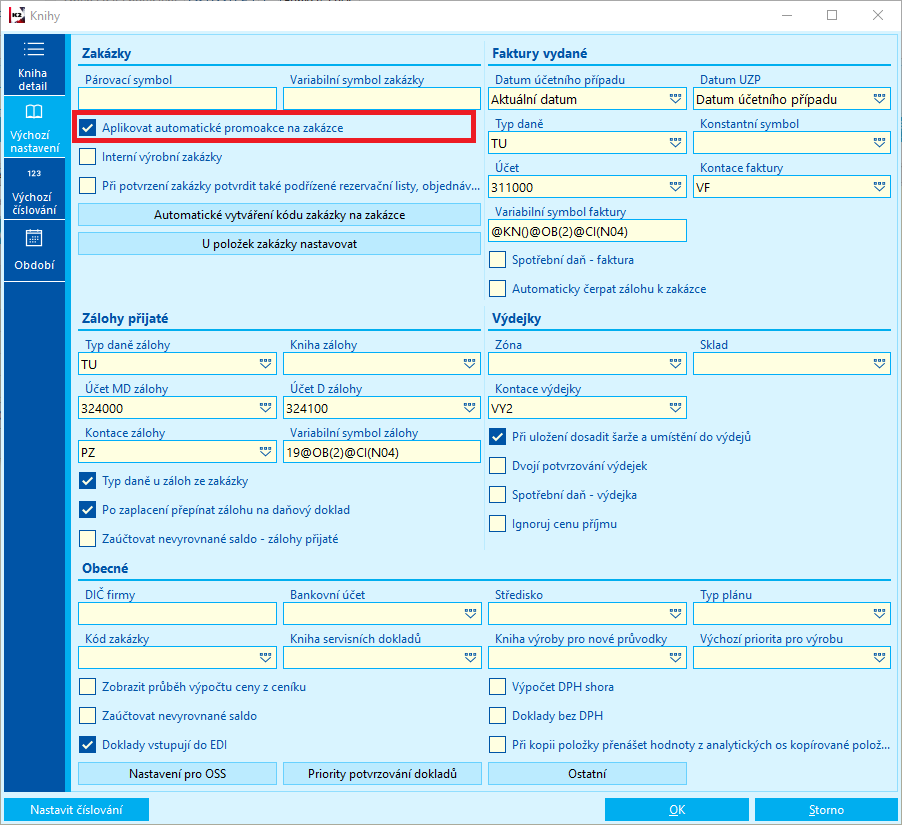
Task: Toggle Při kopii položky přenášet hodnoty checkbox
Action: coord(498,745)
